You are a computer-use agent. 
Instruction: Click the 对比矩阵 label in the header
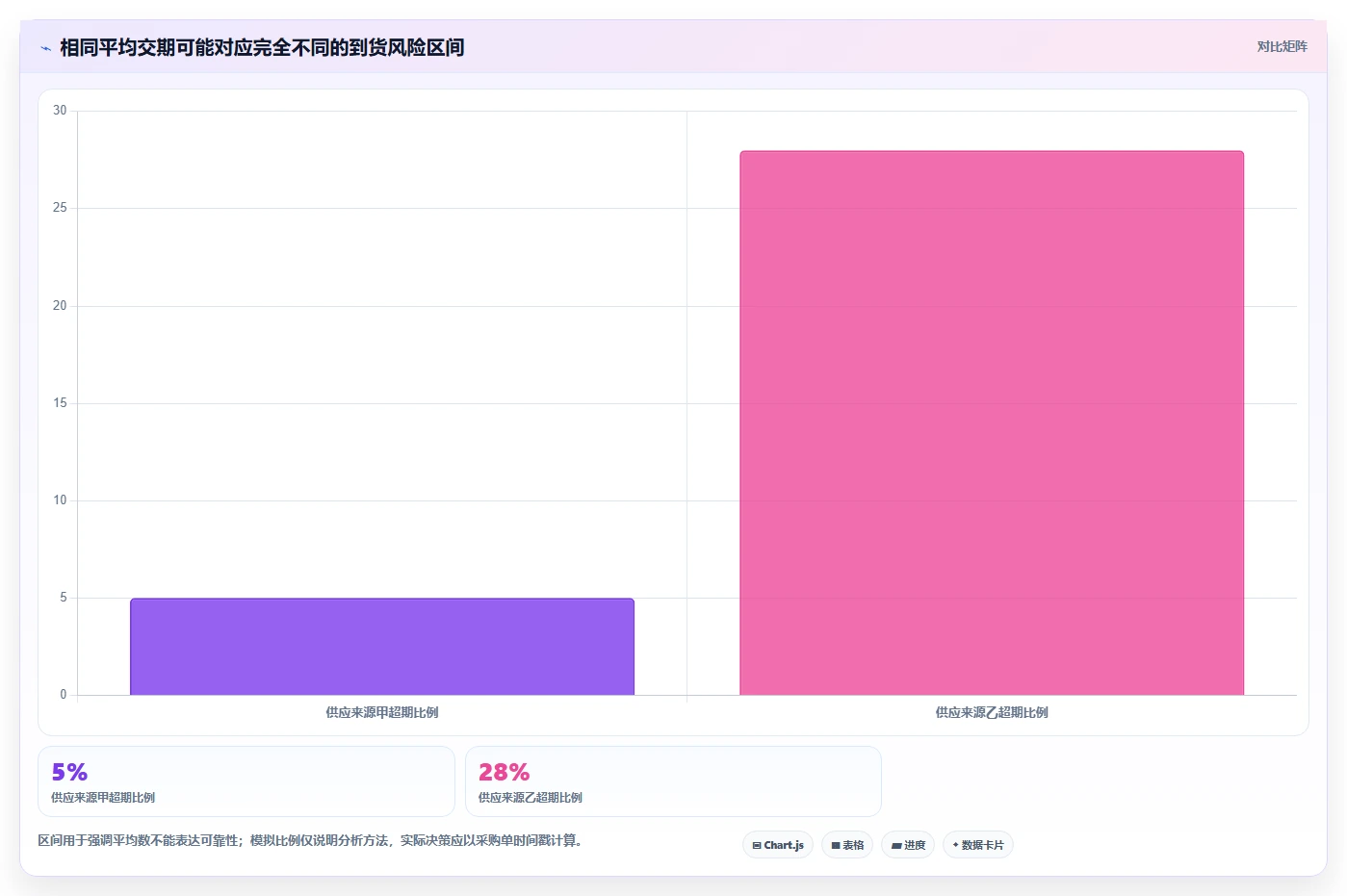pos(1282,46)
